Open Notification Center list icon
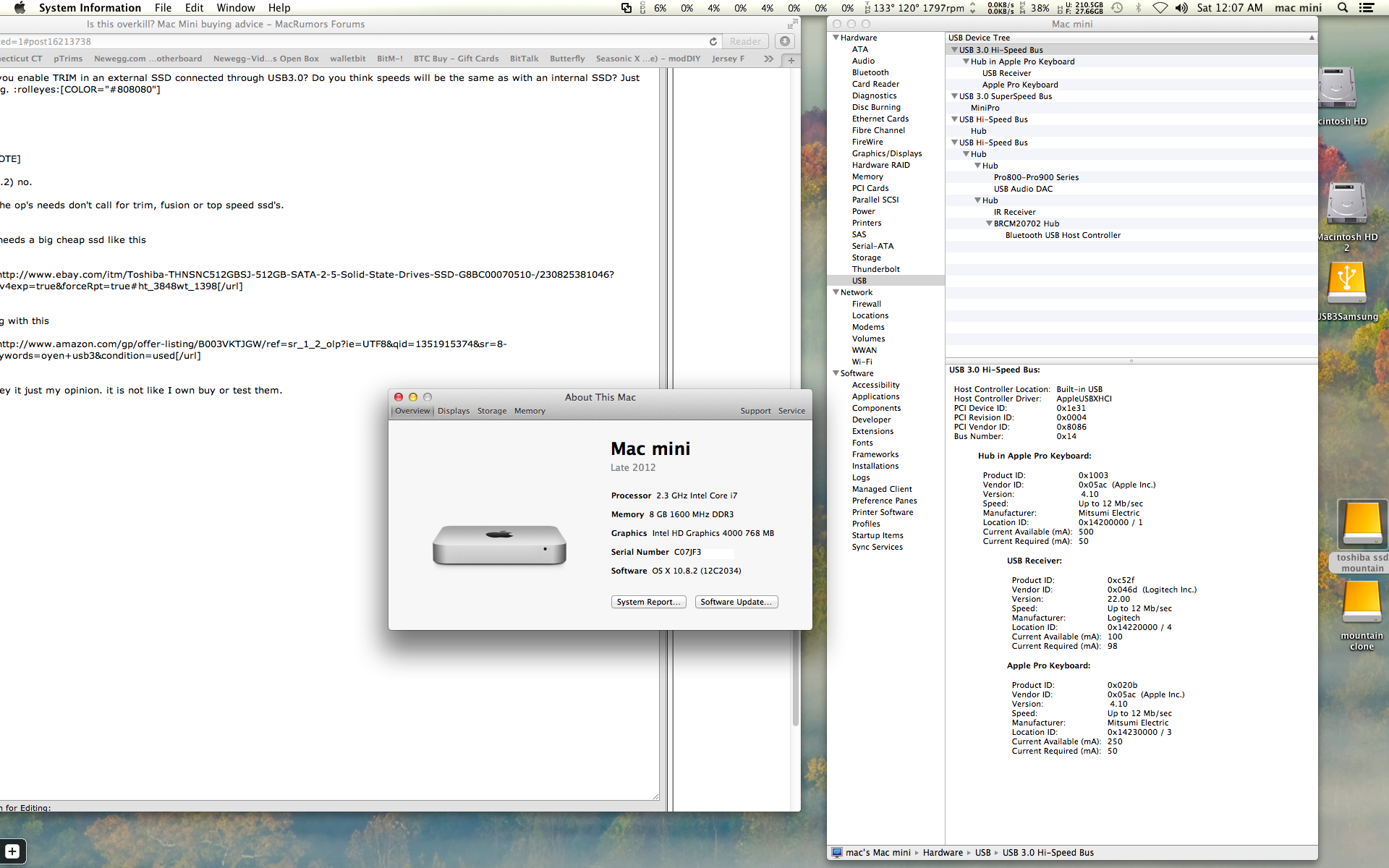Image resolution: width=1389 pixels, height=868 pixels. 1367,8
